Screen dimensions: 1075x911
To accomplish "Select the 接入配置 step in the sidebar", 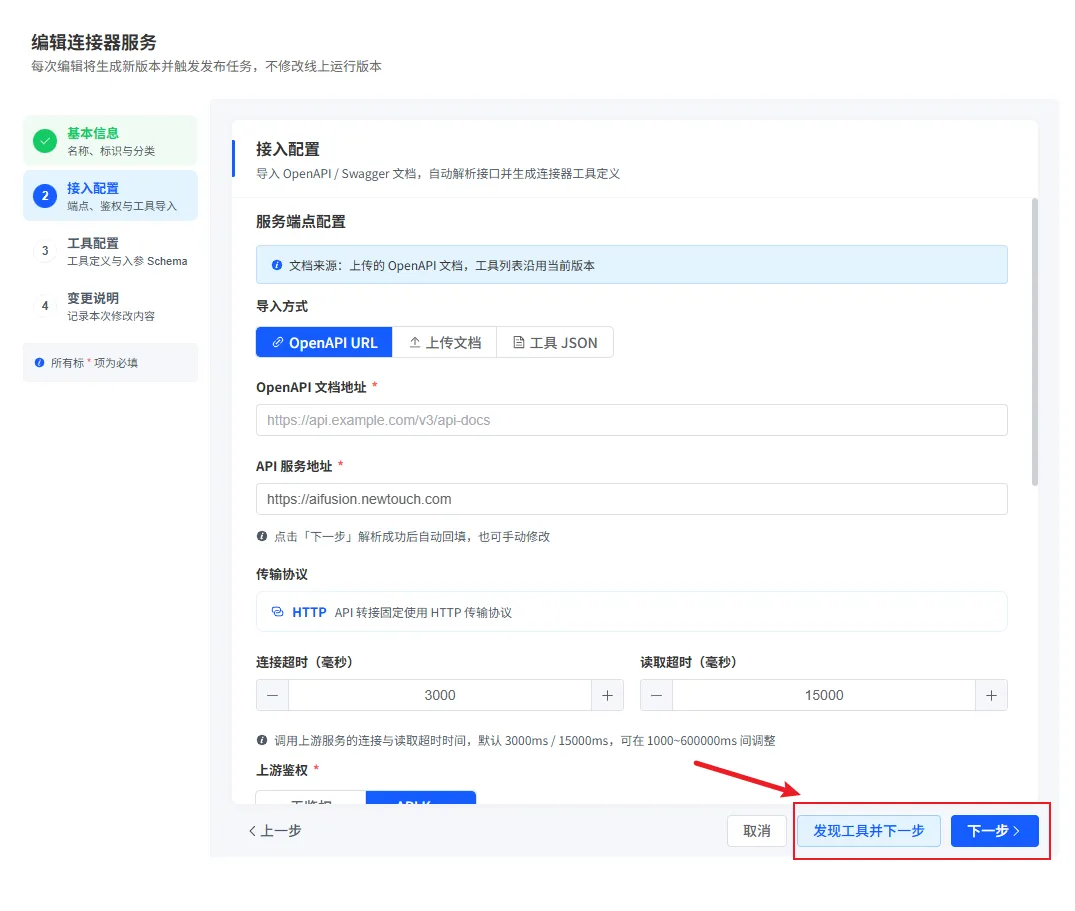I will click(x=110, y=196).
